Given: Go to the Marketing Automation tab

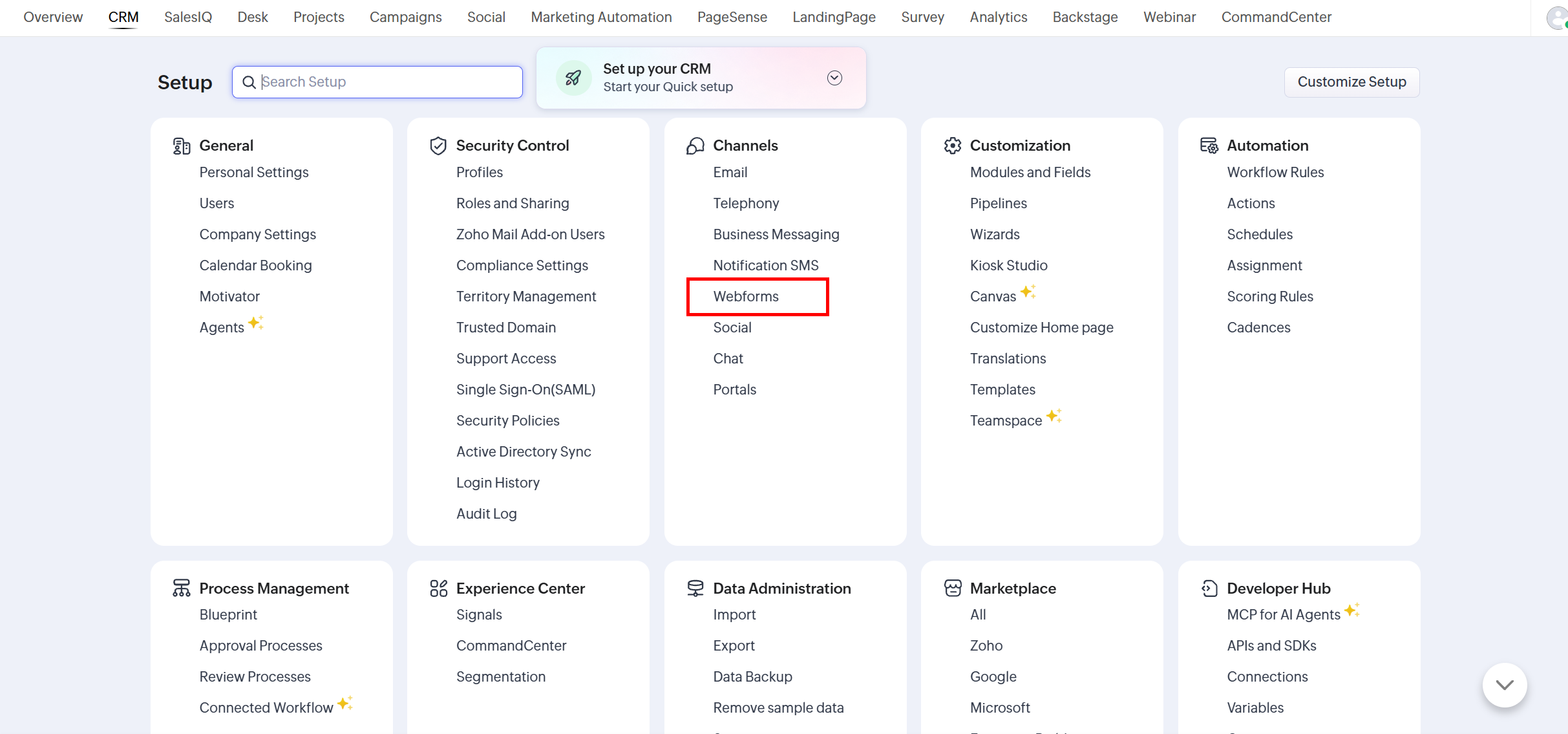Looking at the screenshot, I should (x=601, y=17).
